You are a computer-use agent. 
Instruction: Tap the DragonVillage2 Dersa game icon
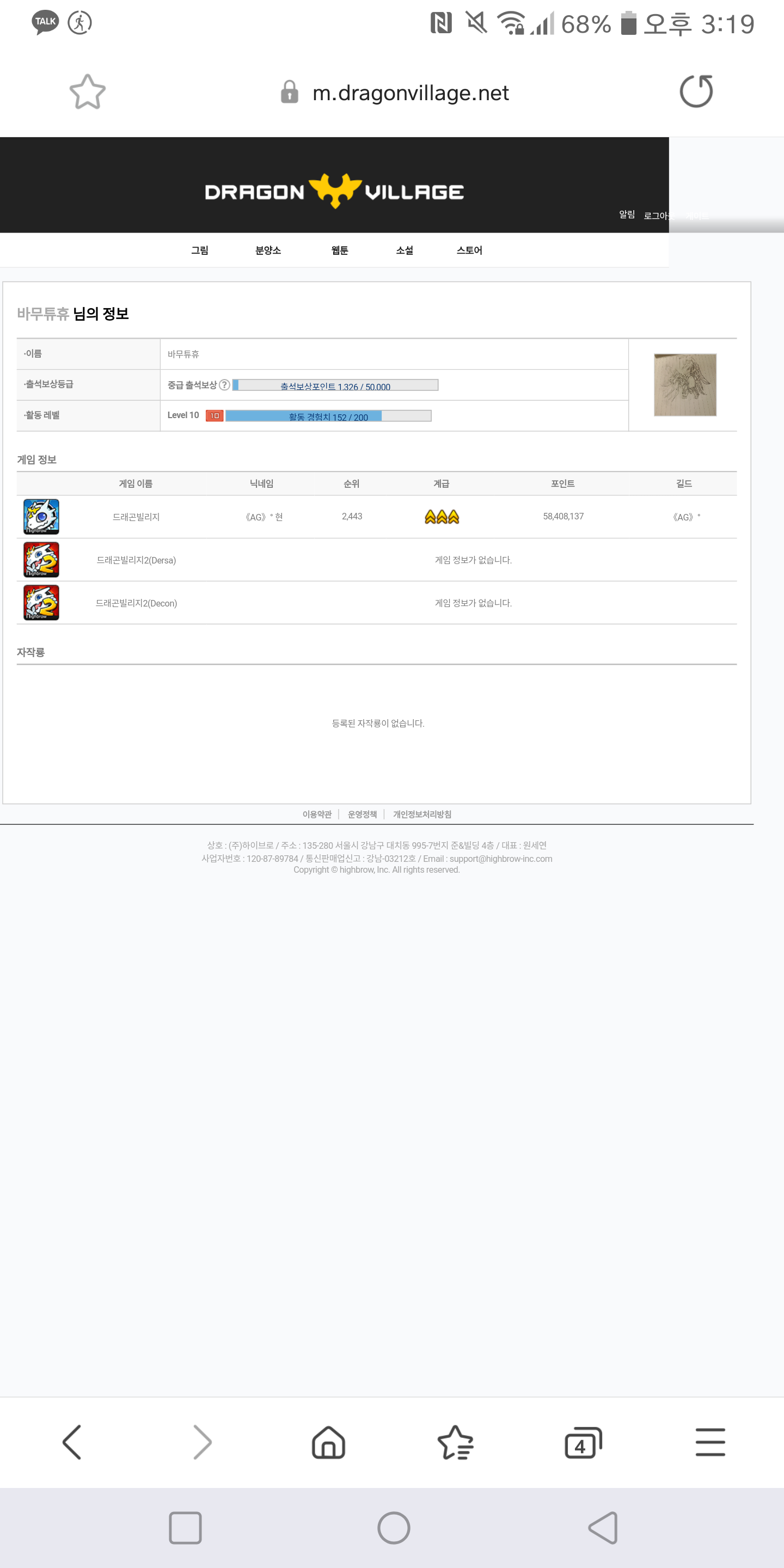41,559
